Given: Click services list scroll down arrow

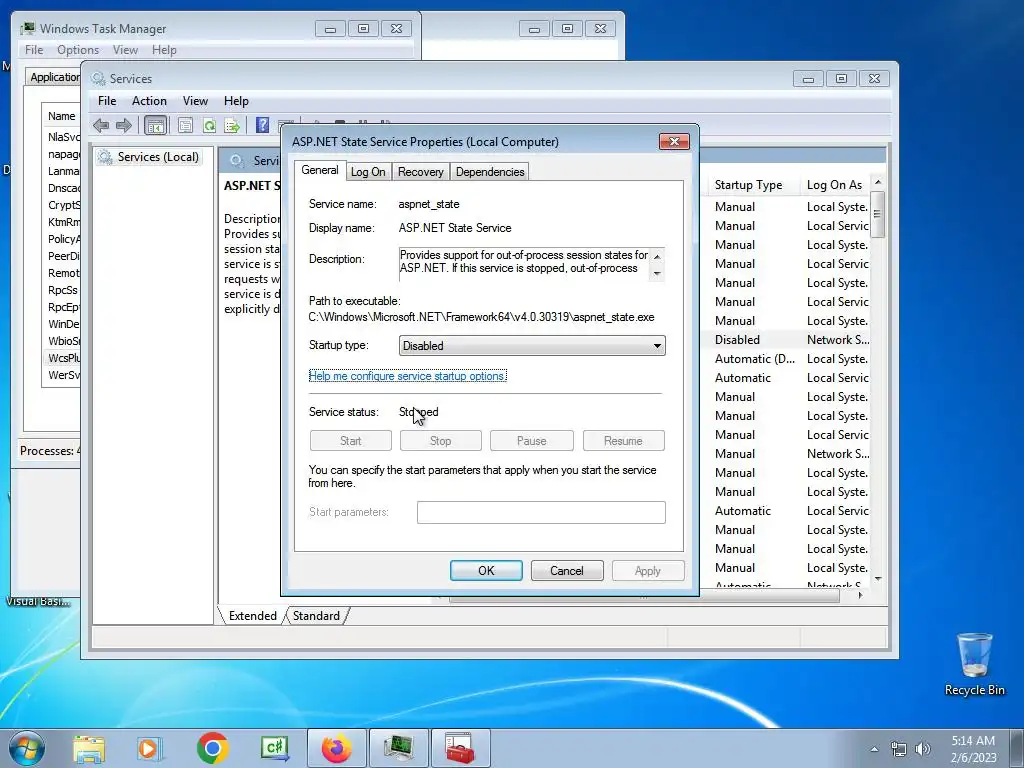Looking at the screenshot, I should pos(878,579).
